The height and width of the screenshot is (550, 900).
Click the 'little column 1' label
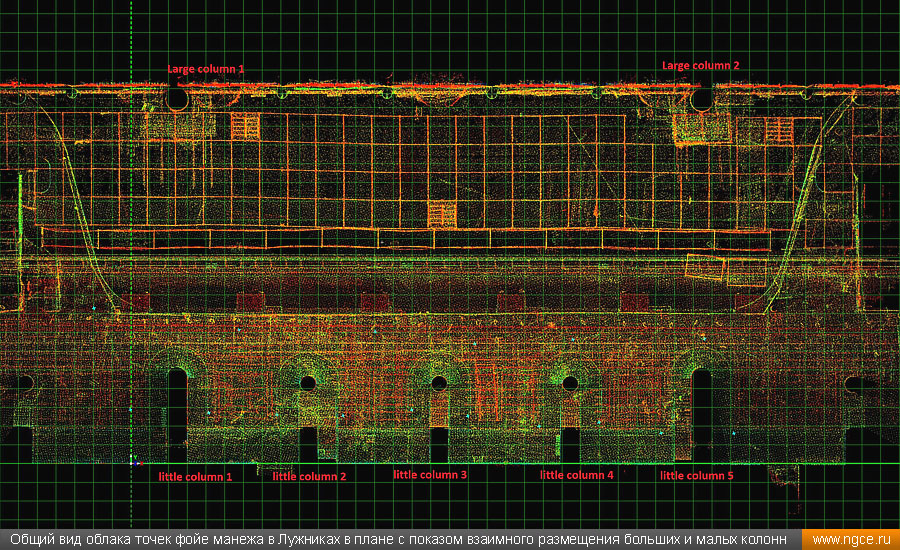(195, 477)
